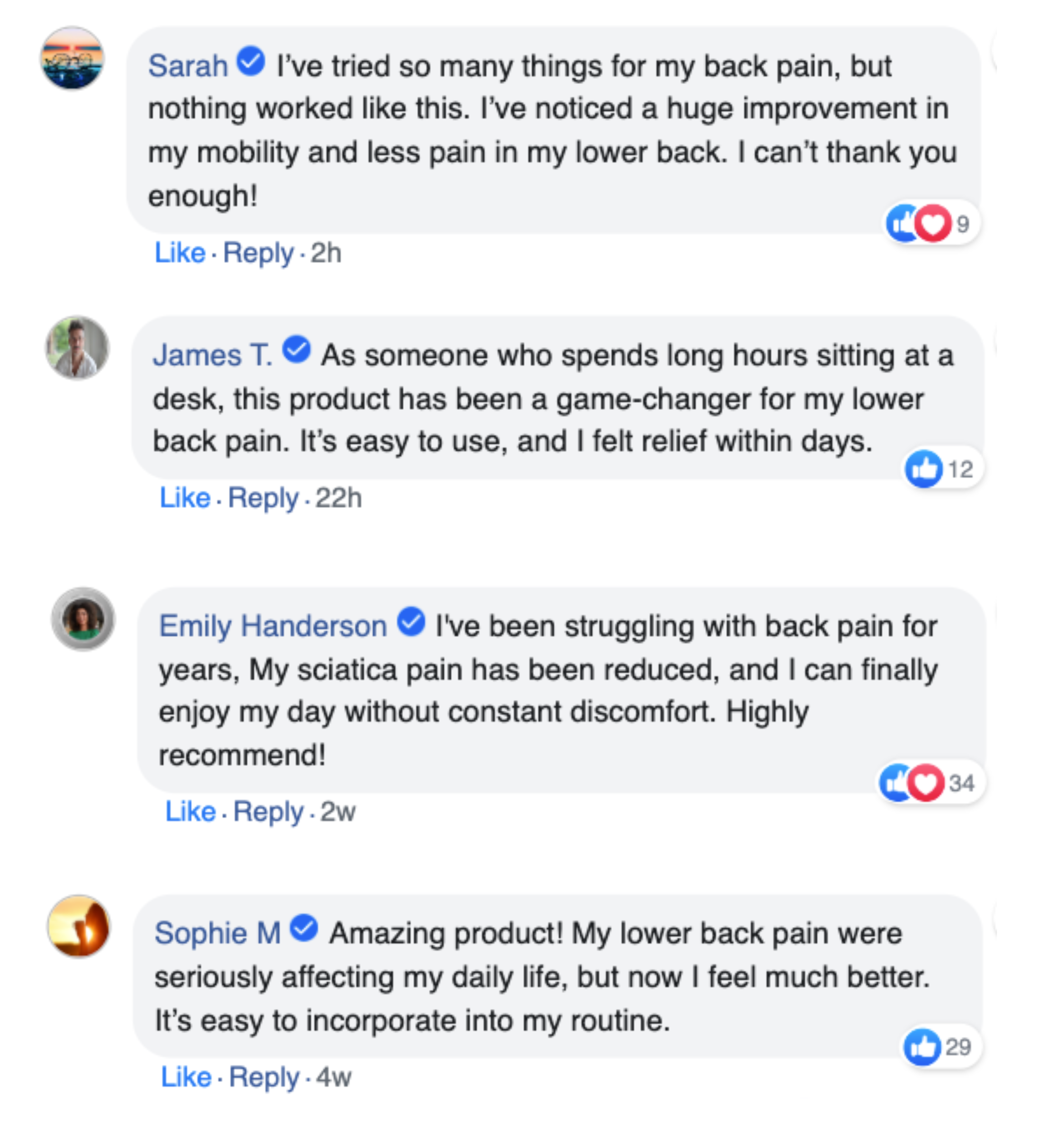Like Sophie M's comment
Image resolution: width=1048 pixels, height=1148 pixels.
[186, 1077]
